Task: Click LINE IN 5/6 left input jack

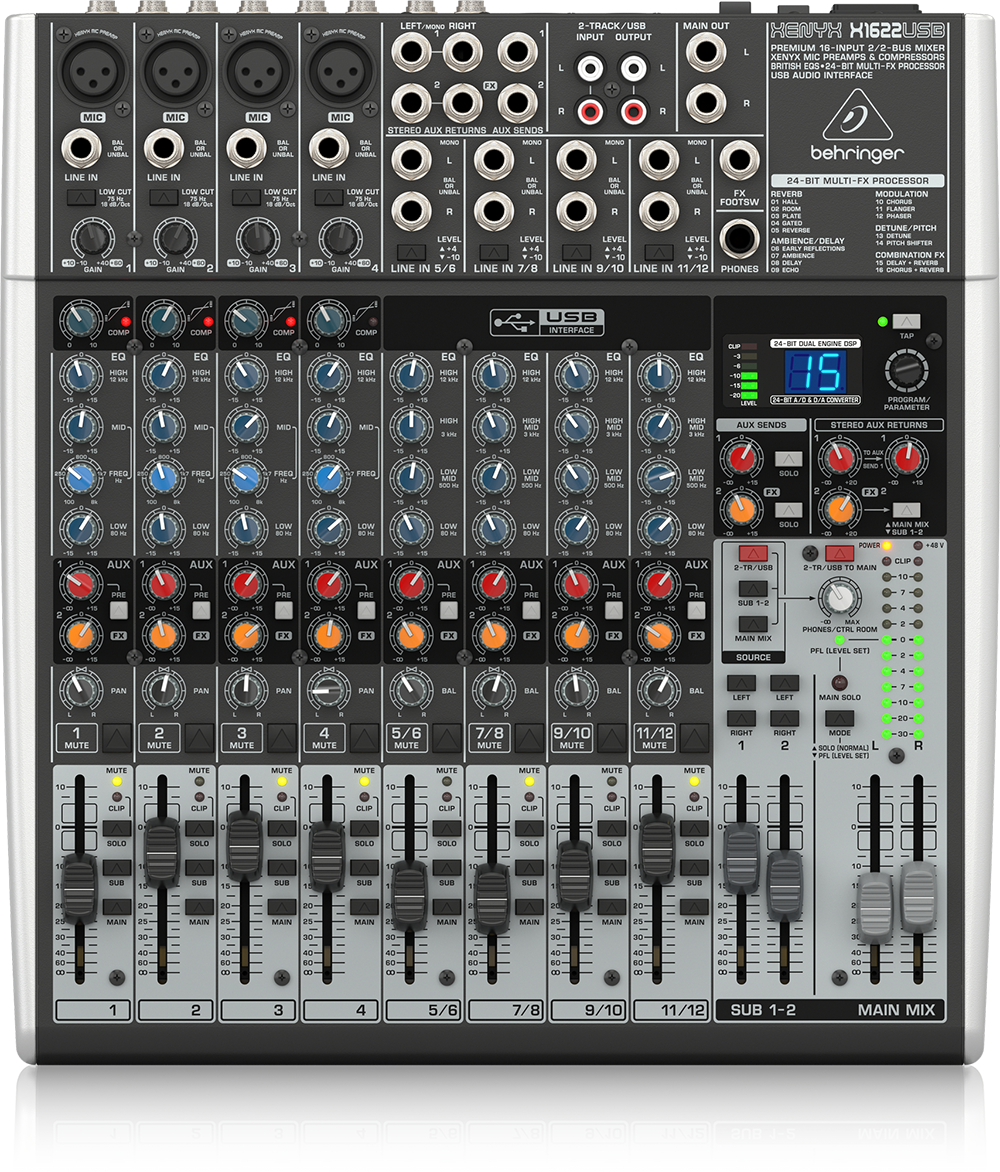Action: 411,161
